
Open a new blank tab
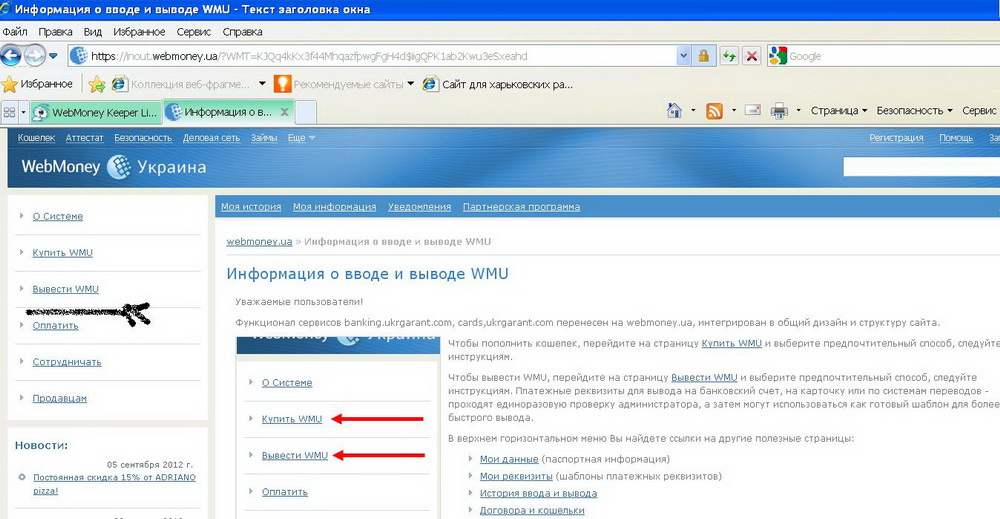(x=305, y=112)
